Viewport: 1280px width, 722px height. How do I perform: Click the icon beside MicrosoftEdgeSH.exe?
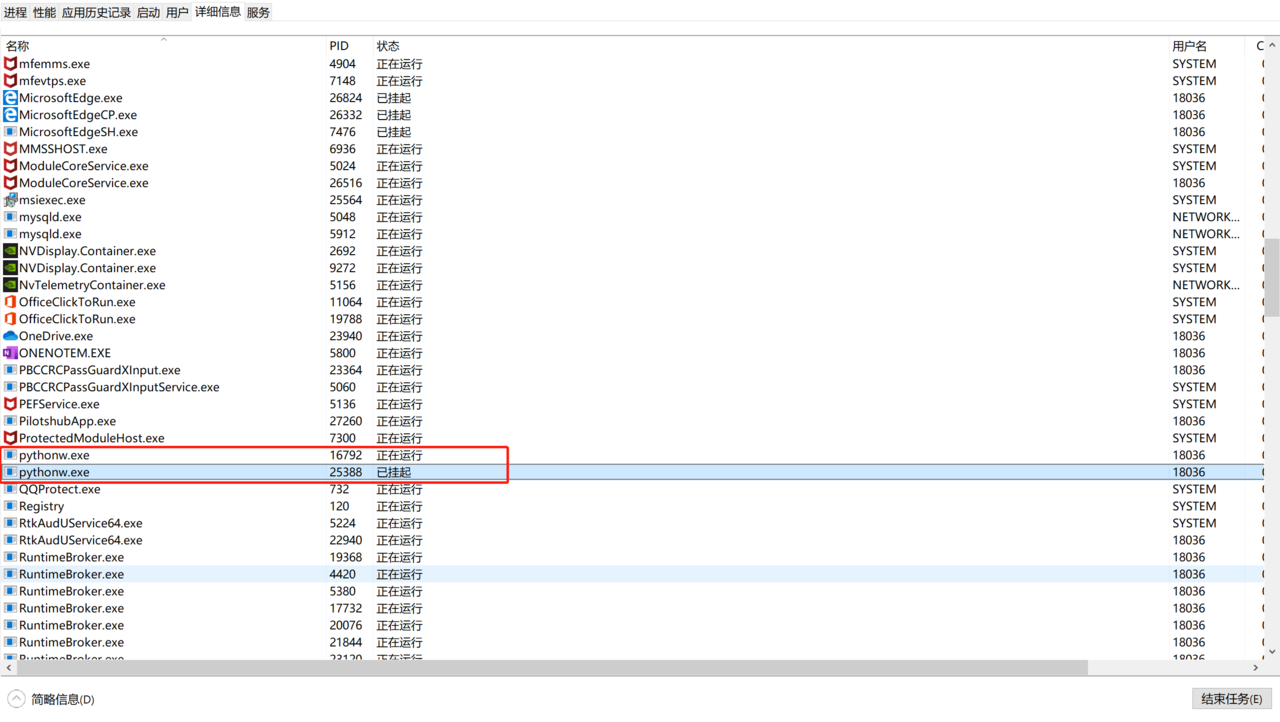pos(10,132)
